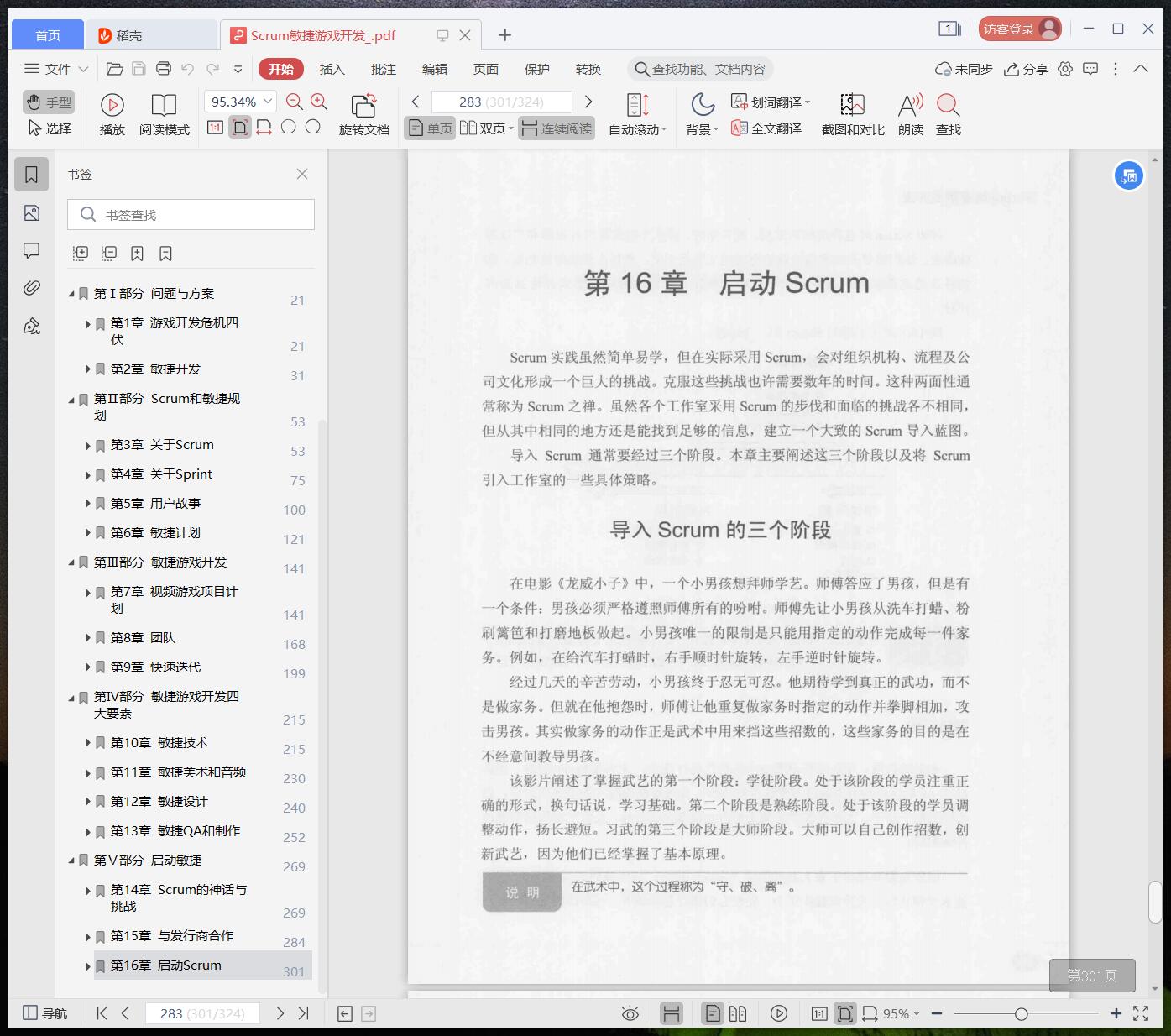The image size is (1171, 1036).
Task: Click the toolbar page number field 283
Action: [x=502, y=102]
